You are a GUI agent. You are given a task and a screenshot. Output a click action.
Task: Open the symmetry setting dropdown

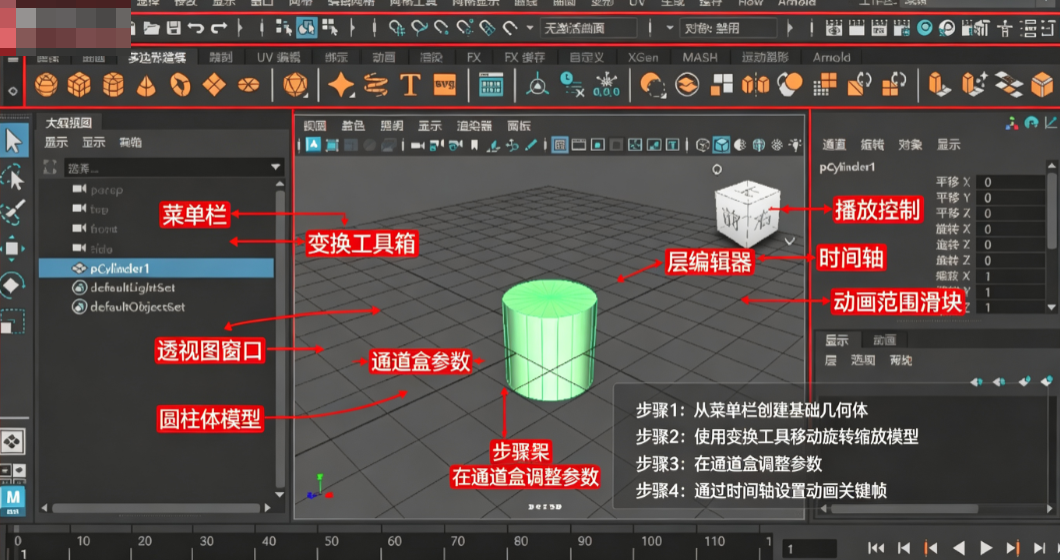point(727,28)
